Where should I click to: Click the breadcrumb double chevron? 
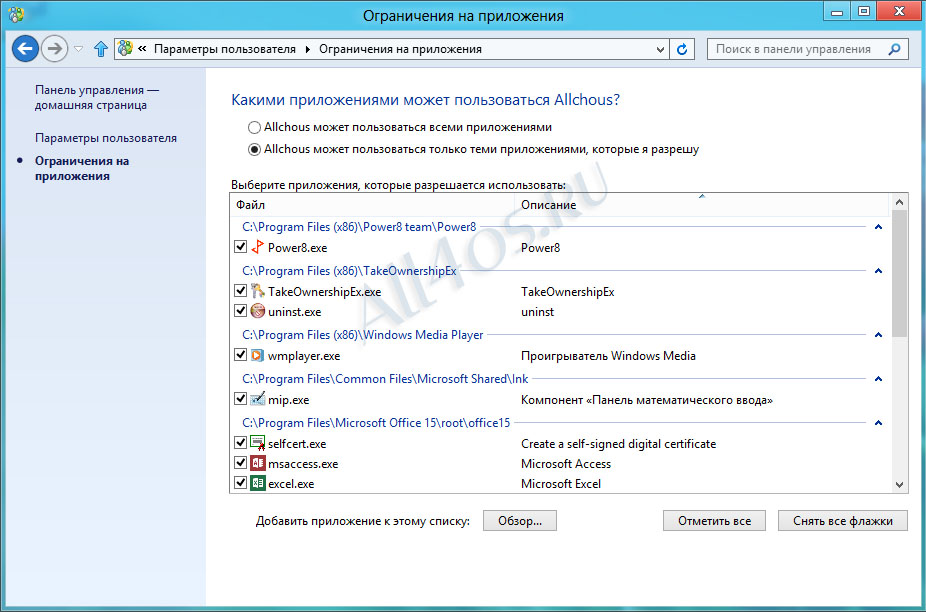(x=142, y=49)
